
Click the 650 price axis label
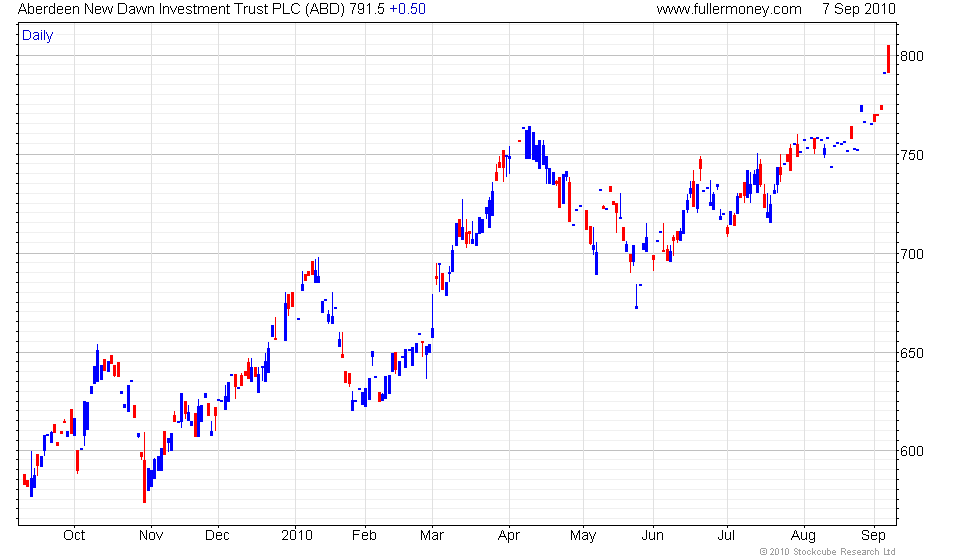pos(914,353)
